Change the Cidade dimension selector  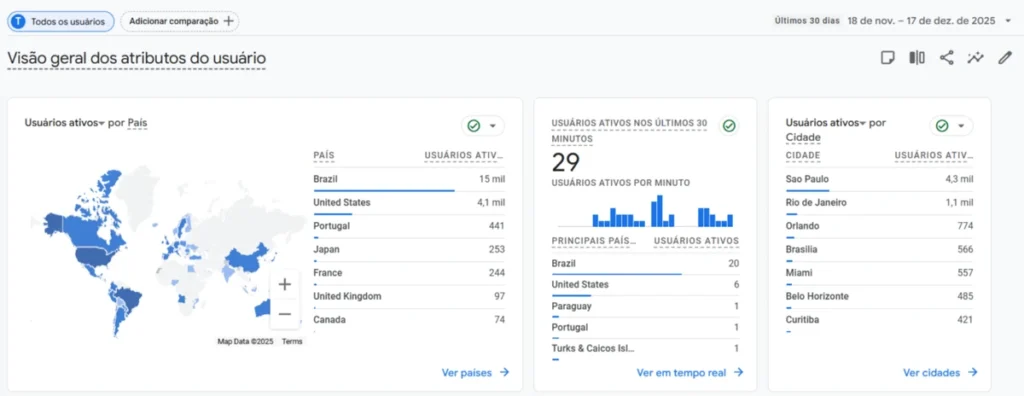(803, 137)
